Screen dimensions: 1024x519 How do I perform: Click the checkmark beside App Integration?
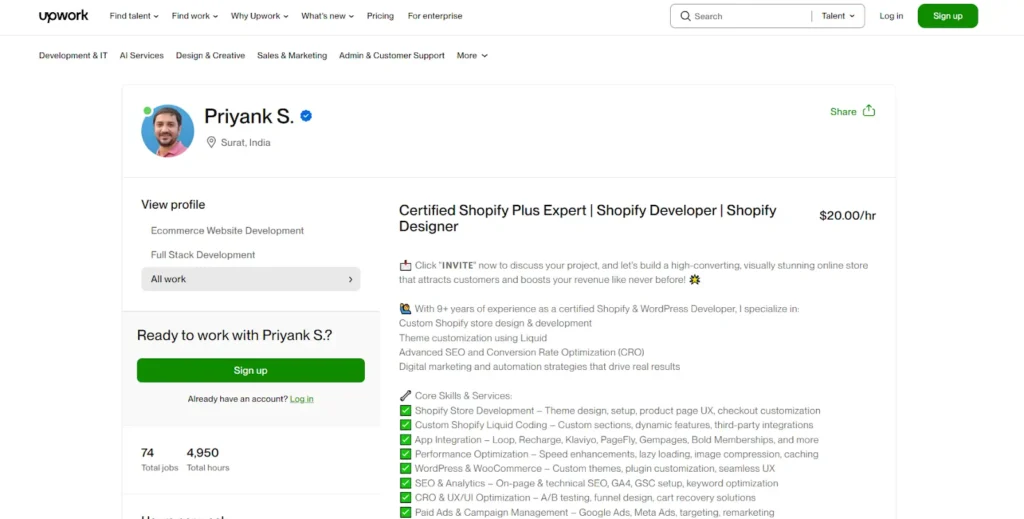pos(406,439)
